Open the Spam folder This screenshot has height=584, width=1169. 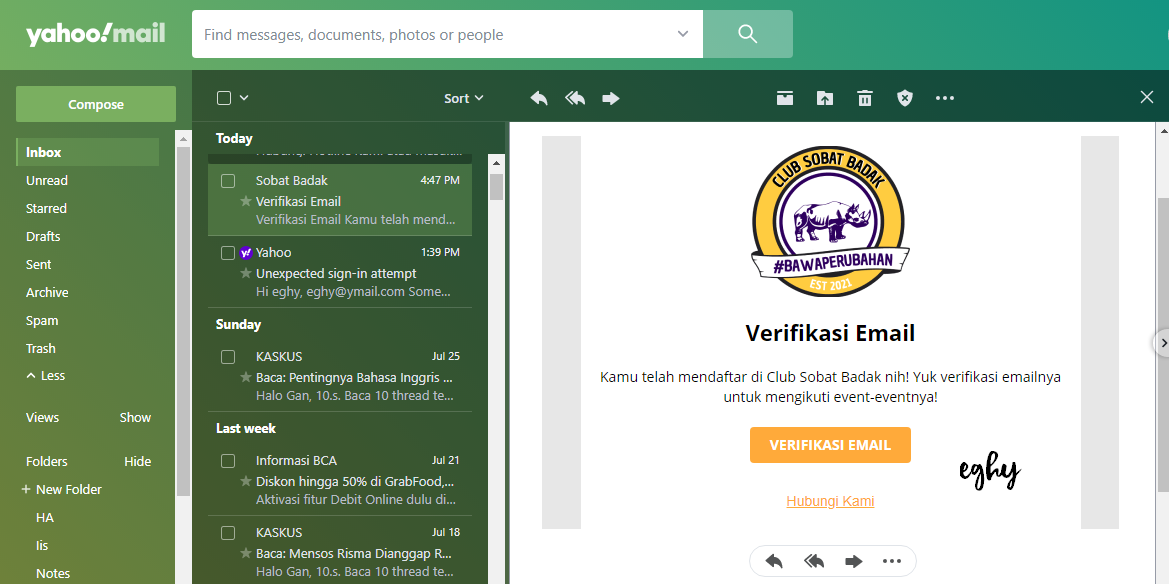click(x=42, y=321)
